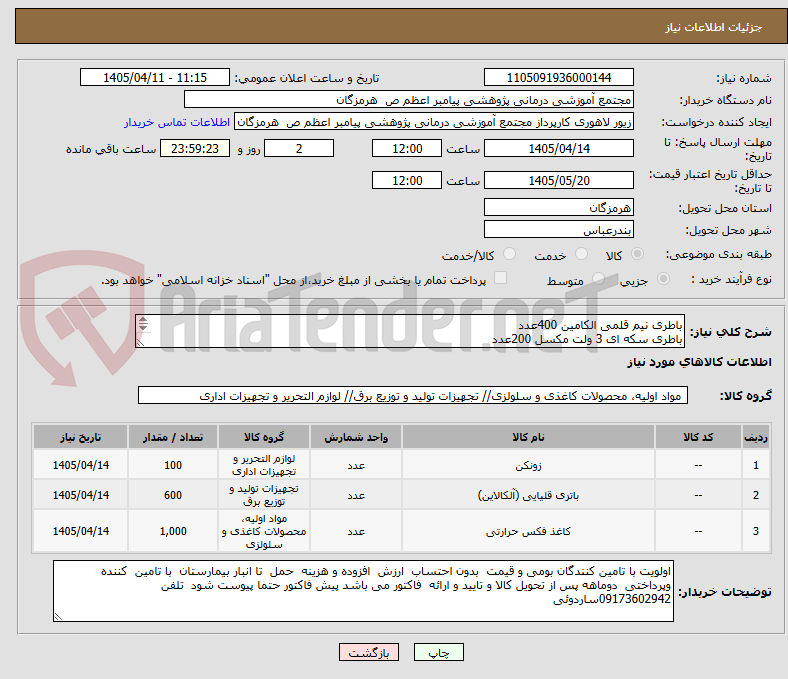Image resolution: width=788 pixels, height=679 pixels.
Task: Click the بازگشت back button
Action: pyautogui.click(x=369, y=652)
